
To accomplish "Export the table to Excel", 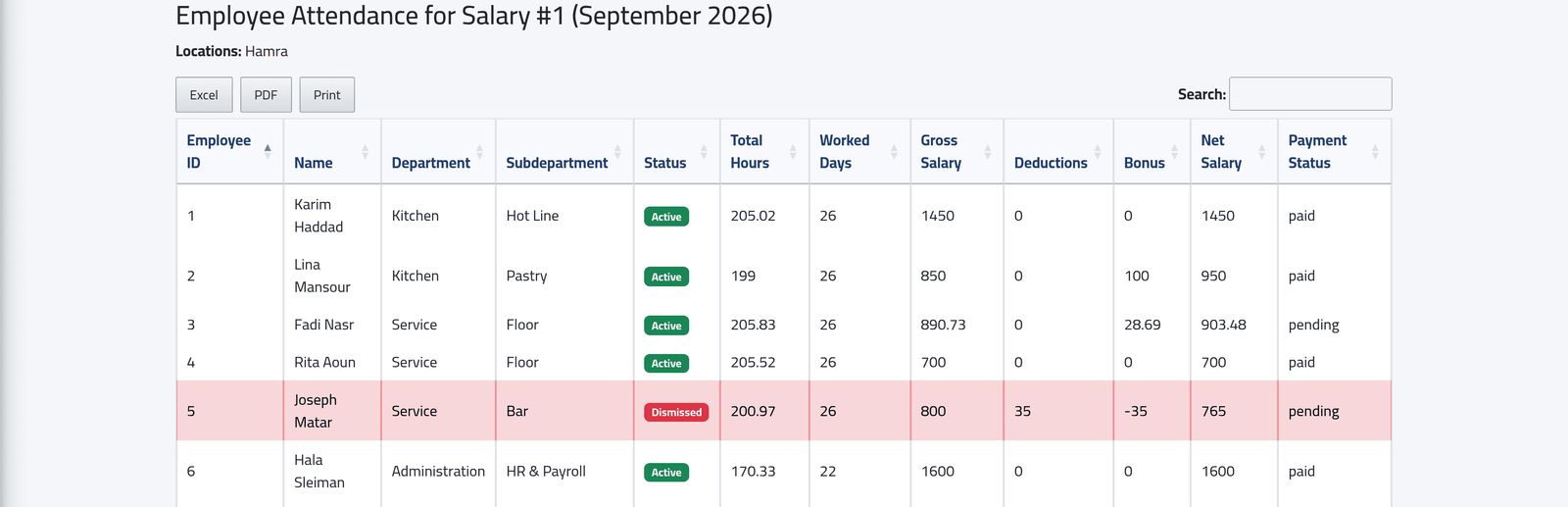I will [x=204, y=95].
